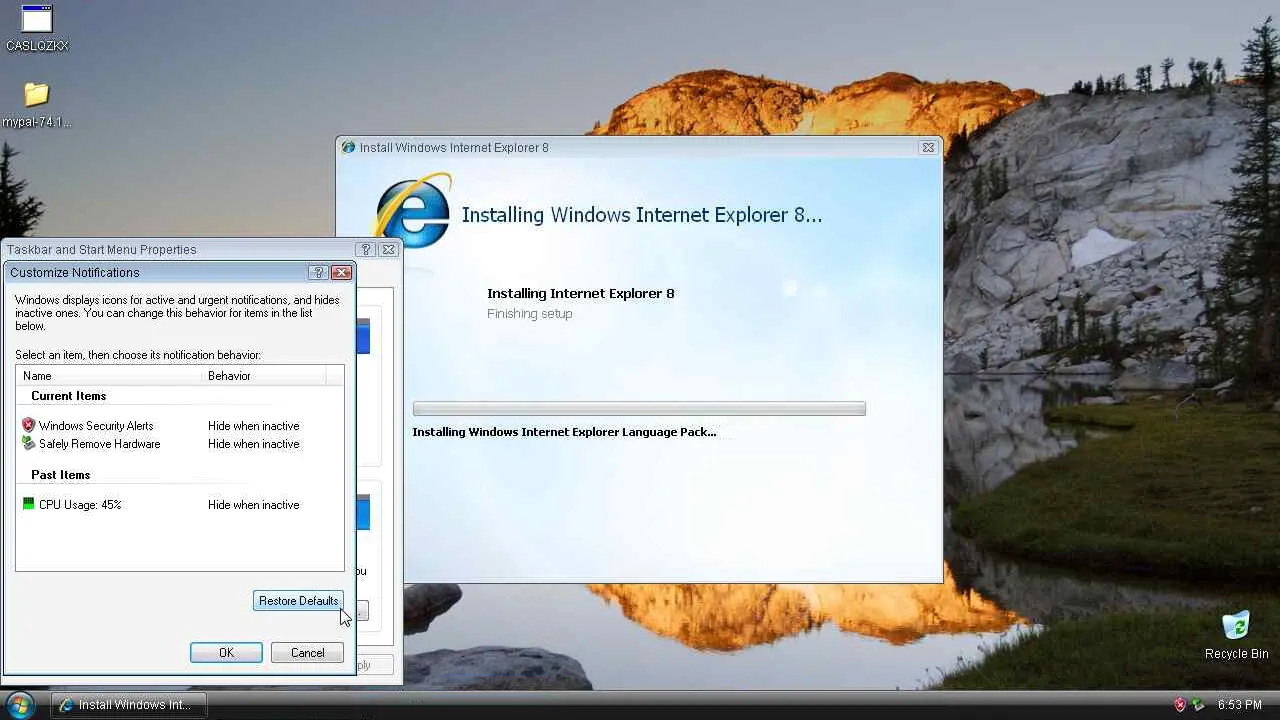Select the CPU Usage: 45% item
Screen dimensions: 1280x720
point(80,505)
